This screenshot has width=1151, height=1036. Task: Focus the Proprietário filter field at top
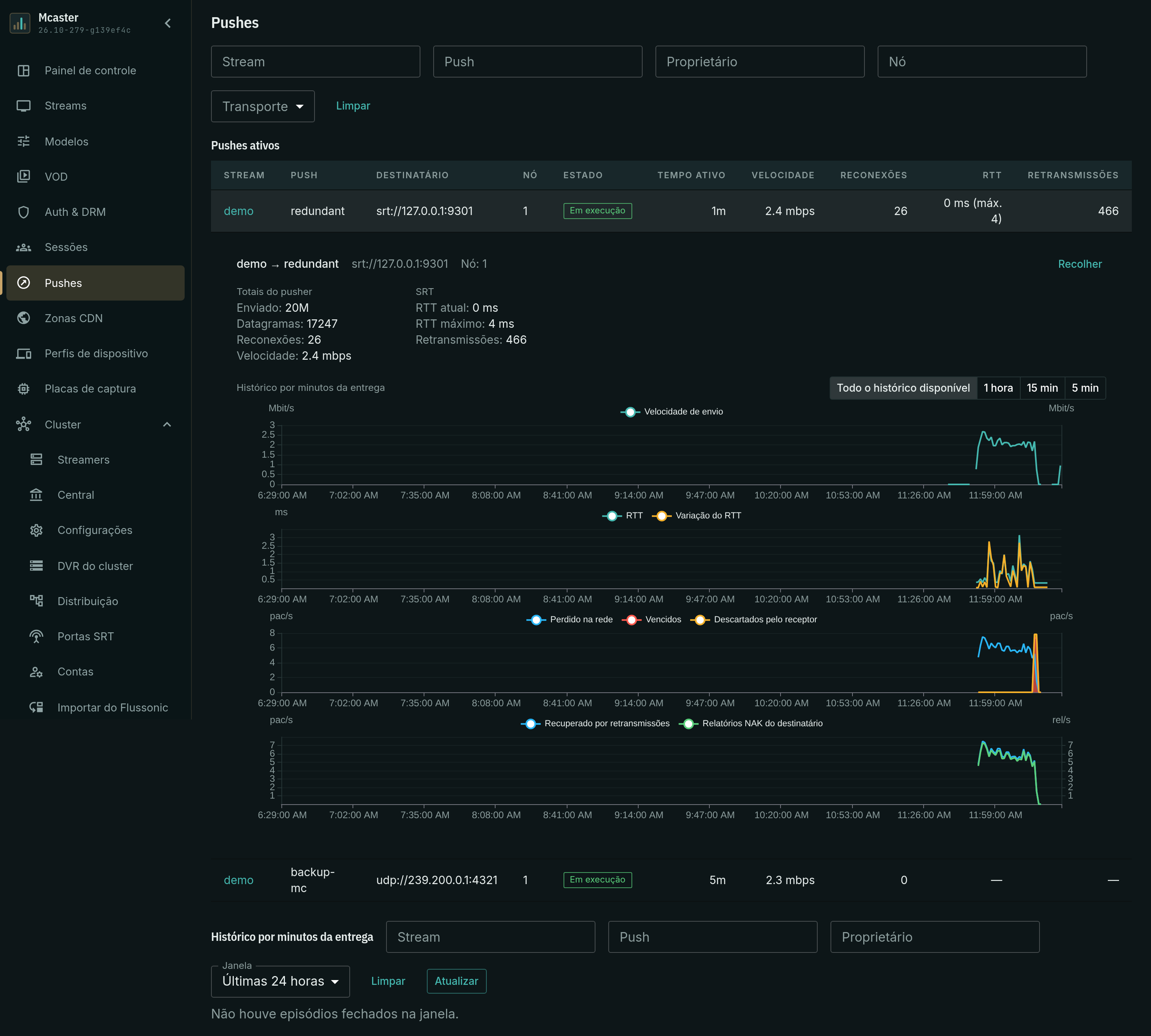(759, 62)
